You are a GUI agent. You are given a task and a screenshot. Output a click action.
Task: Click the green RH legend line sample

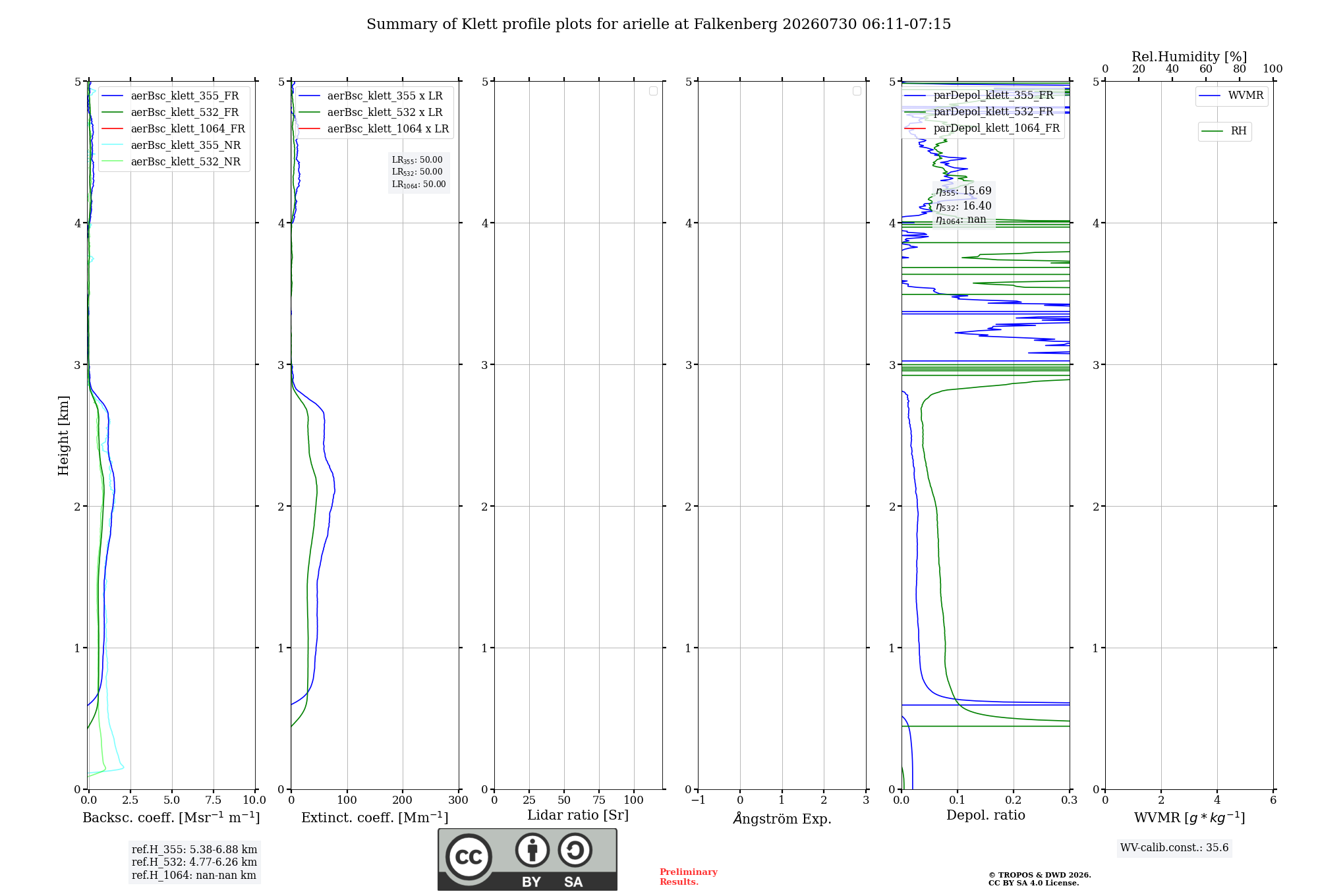1212,132
